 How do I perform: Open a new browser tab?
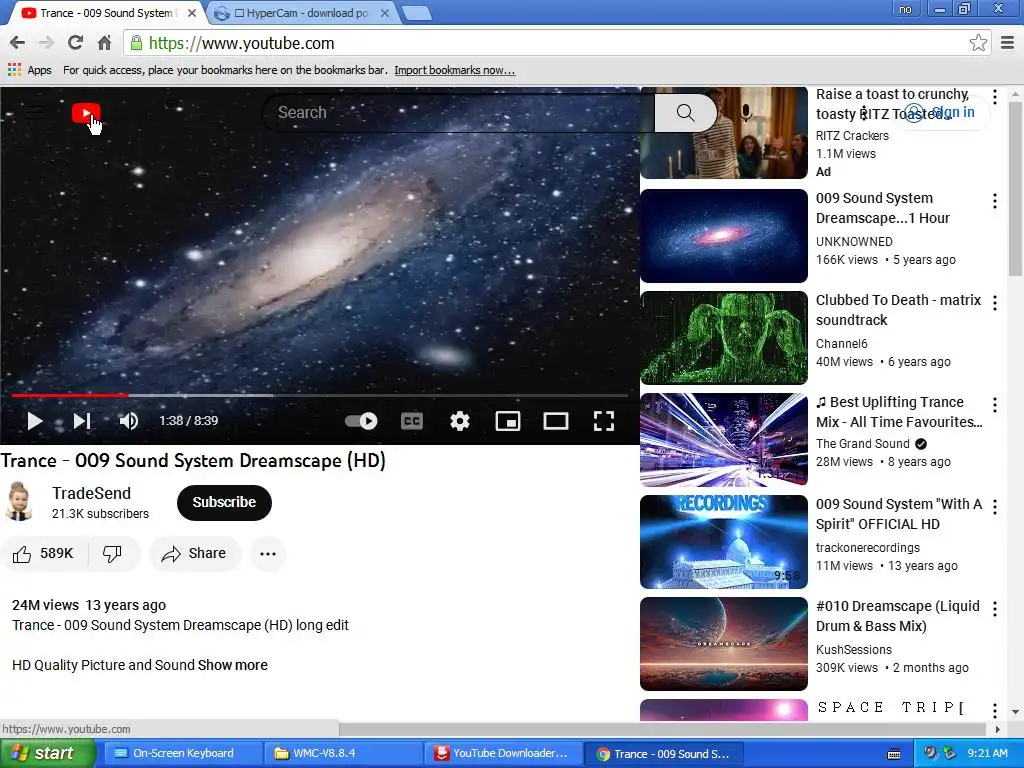coord(416,13)
